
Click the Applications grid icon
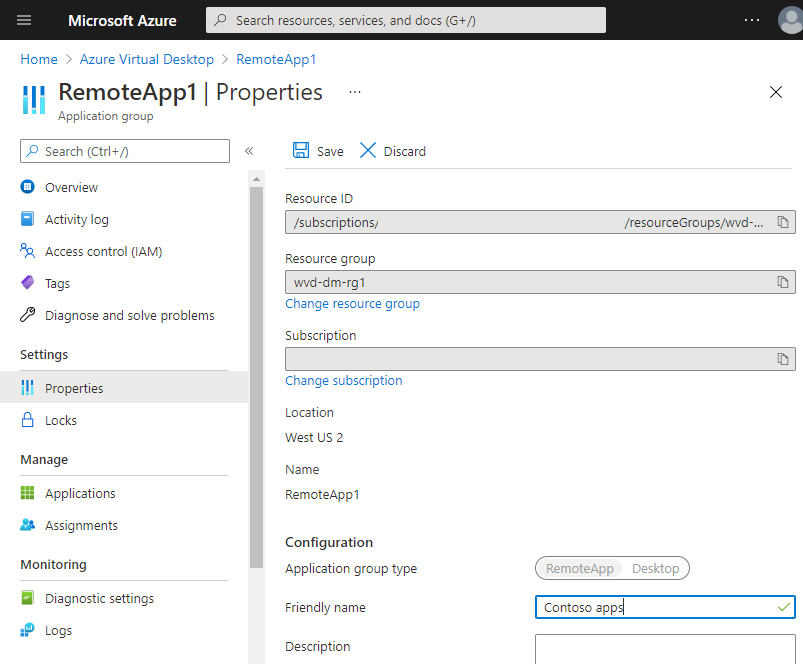click(x=28, y=492)
